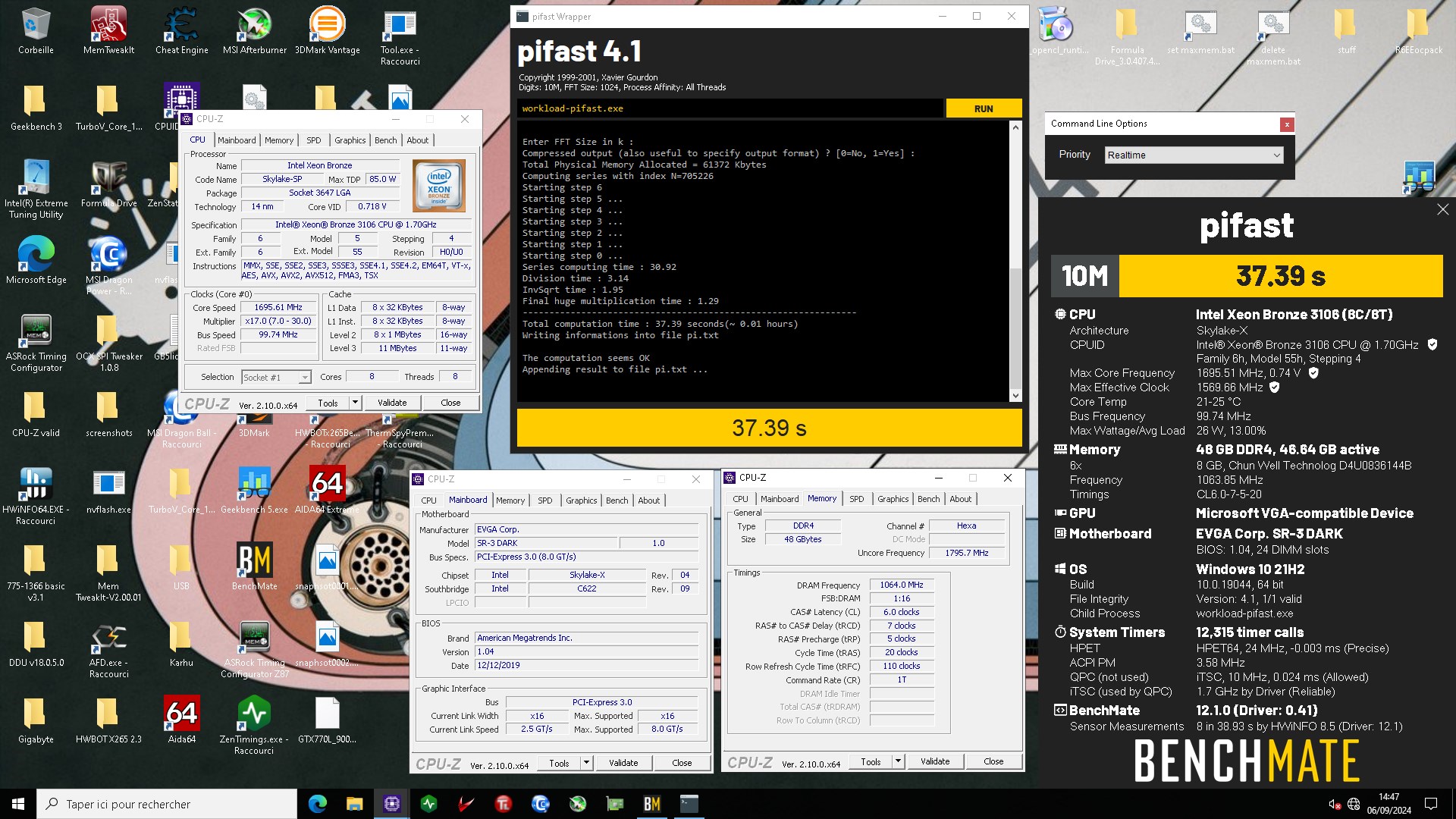Click the yellow RUN button in pifast

[984, 108]
